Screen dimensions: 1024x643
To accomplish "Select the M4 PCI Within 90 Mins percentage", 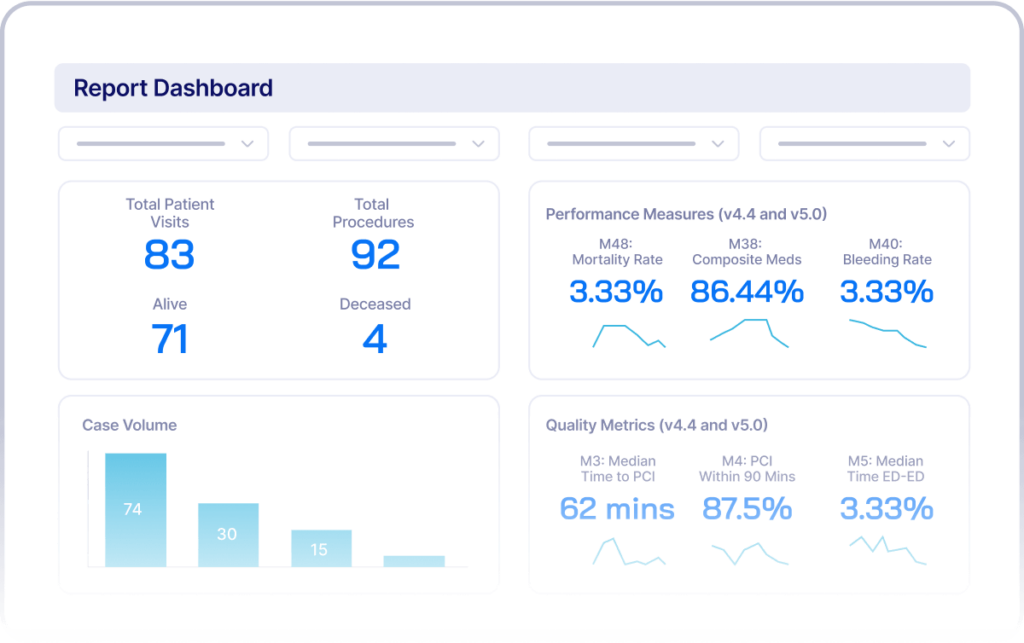I will click(x=747, y=509).
